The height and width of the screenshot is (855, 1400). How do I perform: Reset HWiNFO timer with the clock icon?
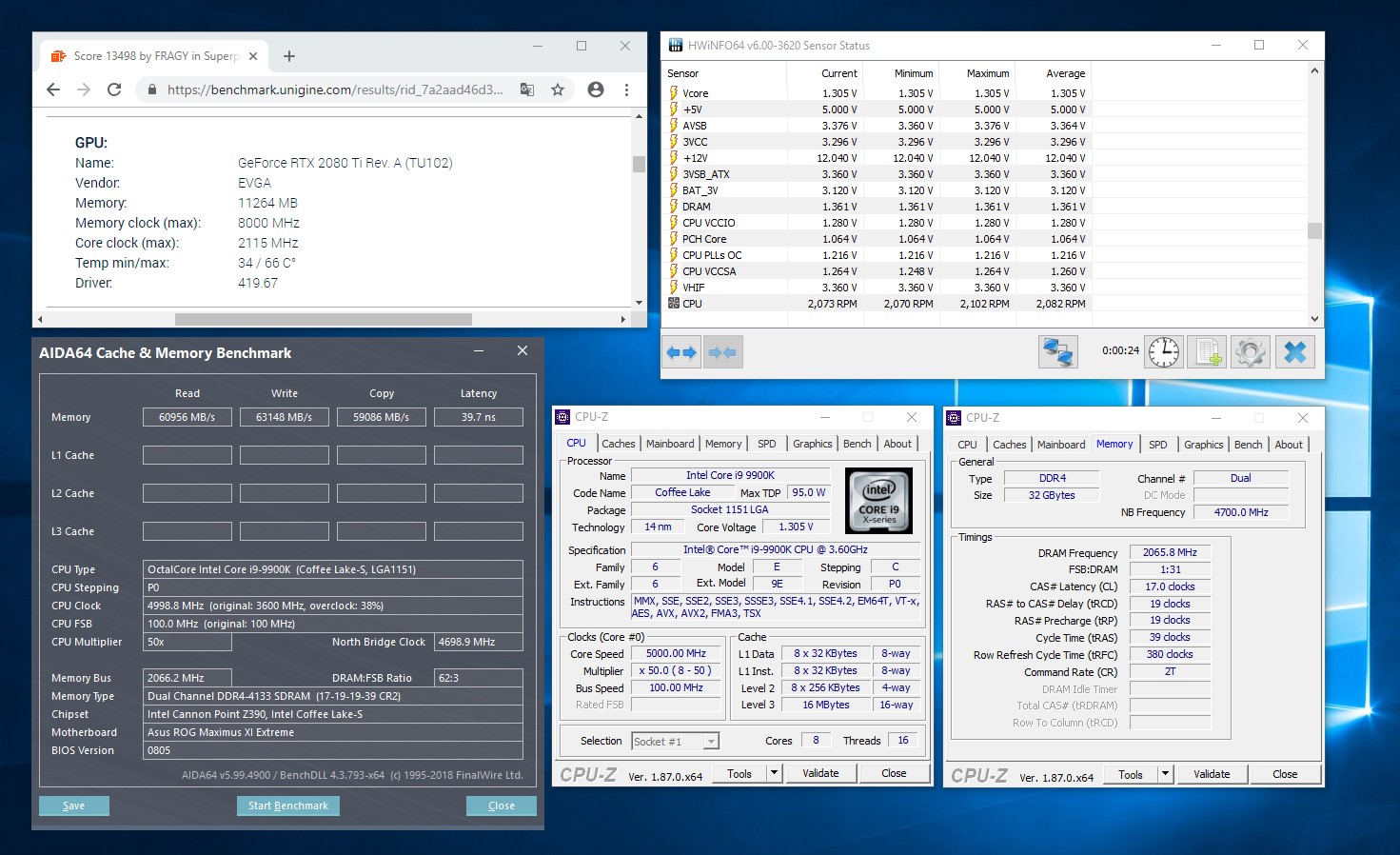(x=1163, y=352)
